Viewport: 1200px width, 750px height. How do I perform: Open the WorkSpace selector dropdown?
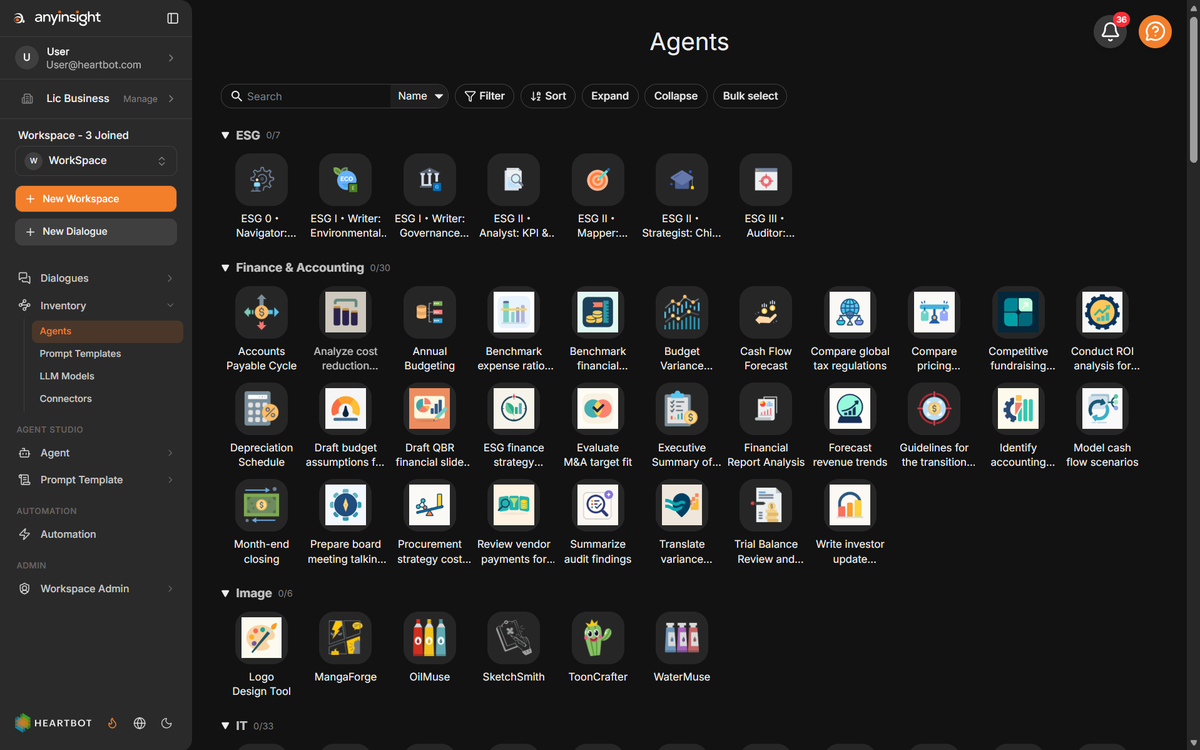(96, 160)
